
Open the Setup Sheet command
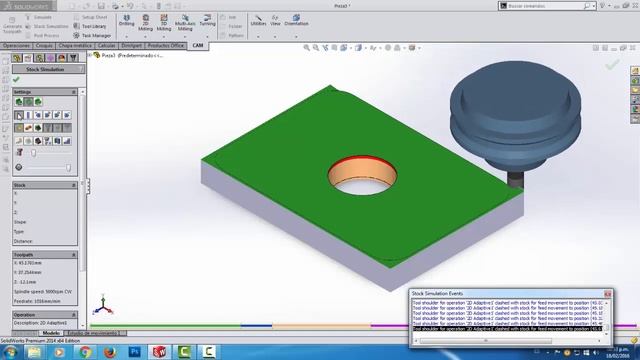(91, 17)
